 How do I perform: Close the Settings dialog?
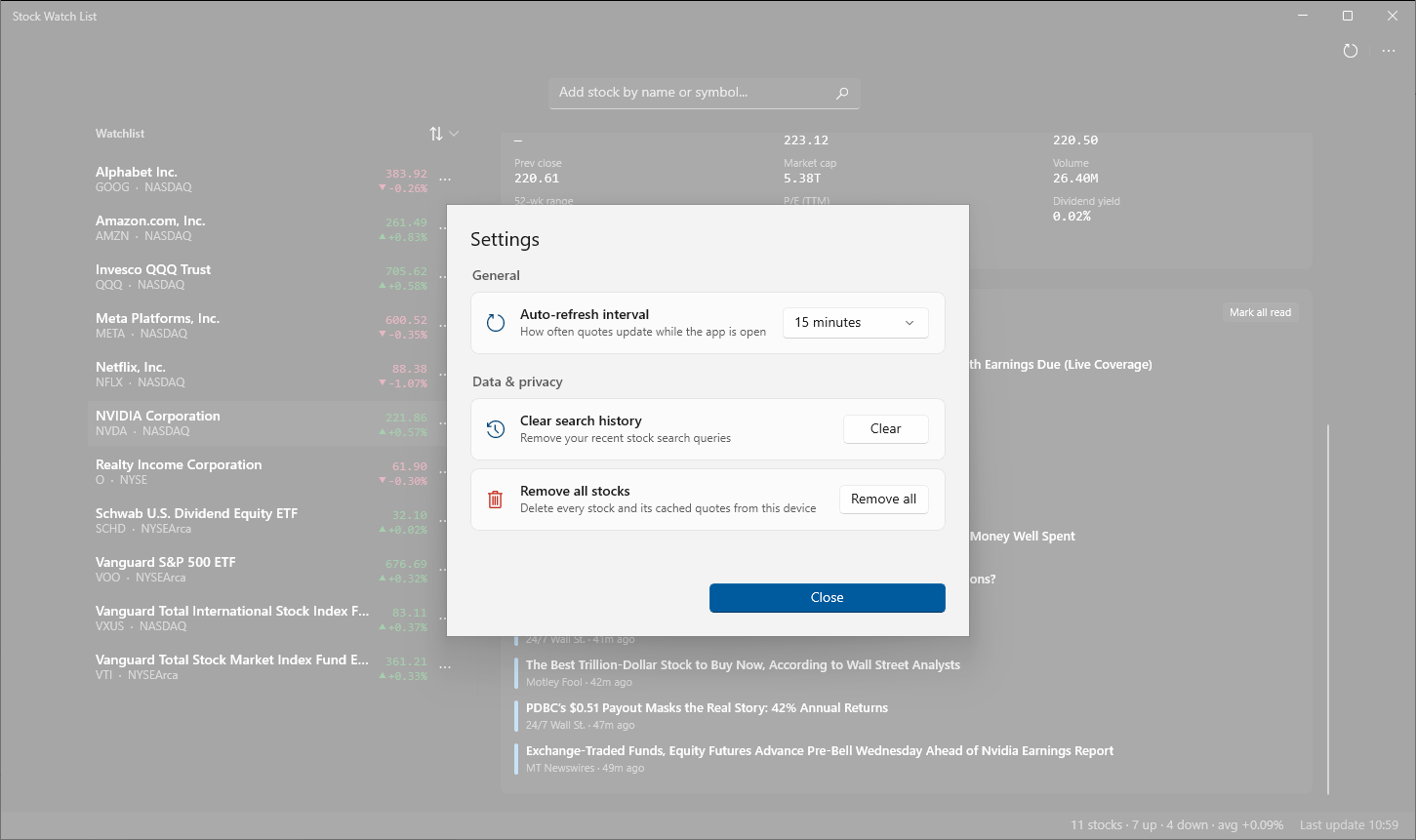tap(827, 598)
